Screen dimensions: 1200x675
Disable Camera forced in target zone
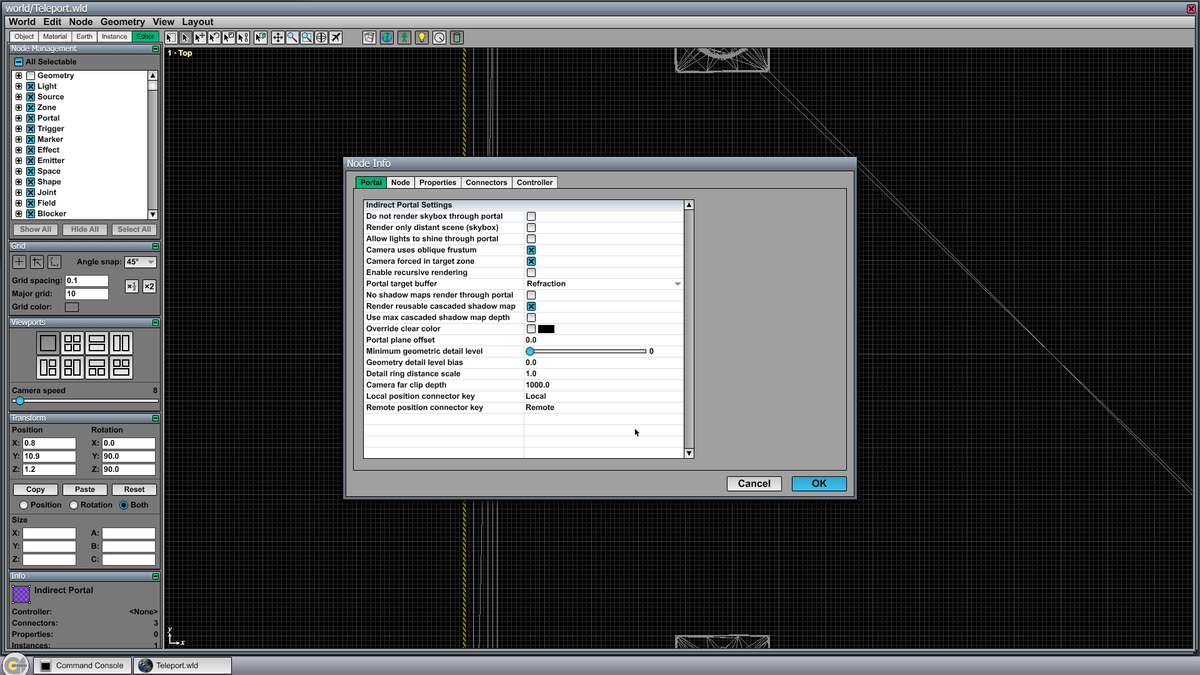click(531, 261)
